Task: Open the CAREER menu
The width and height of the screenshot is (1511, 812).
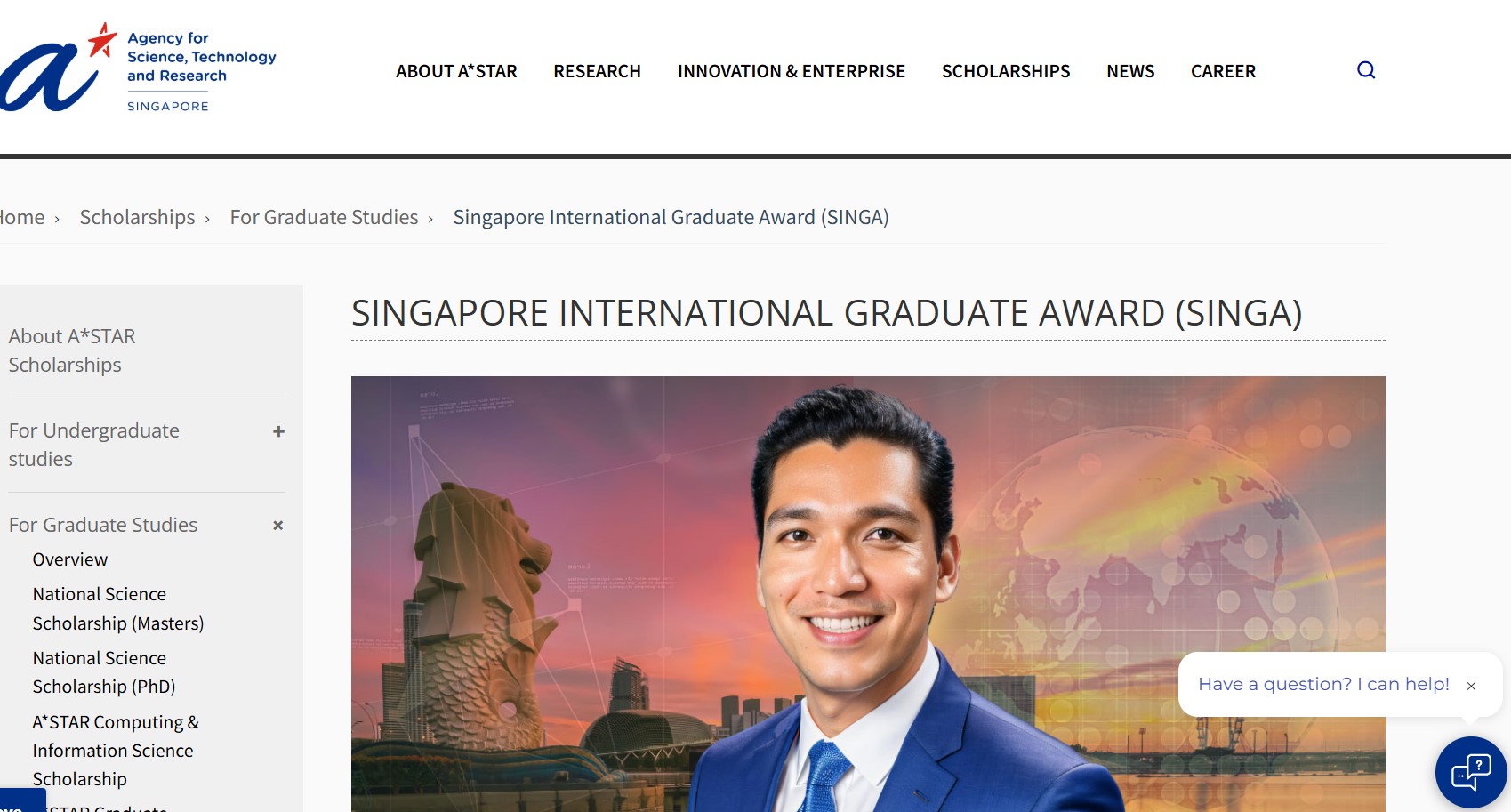Action: (x=1223, y=71)
